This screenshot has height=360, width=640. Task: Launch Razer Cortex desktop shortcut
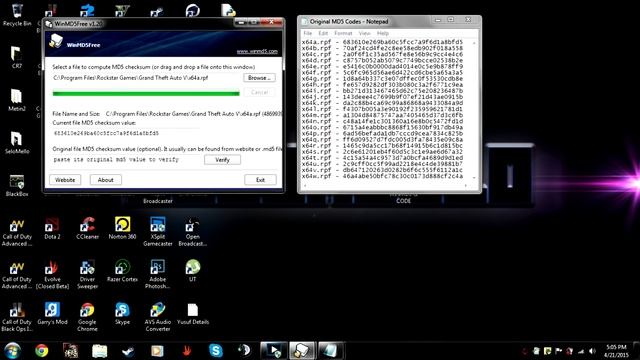tap(122, 271)
